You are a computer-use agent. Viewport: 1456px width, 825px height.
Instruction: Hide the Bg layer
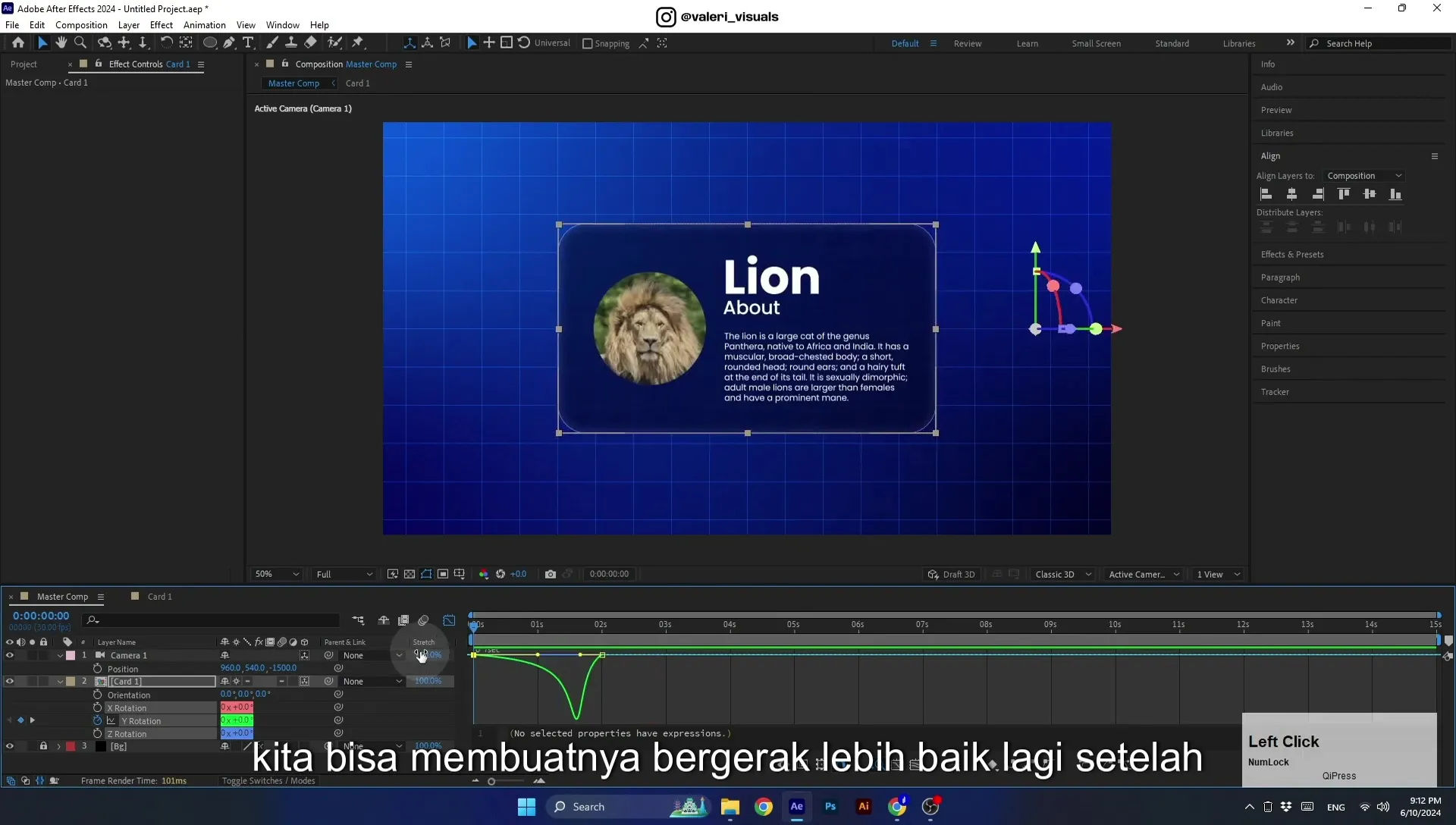click(x=10, y=746)
